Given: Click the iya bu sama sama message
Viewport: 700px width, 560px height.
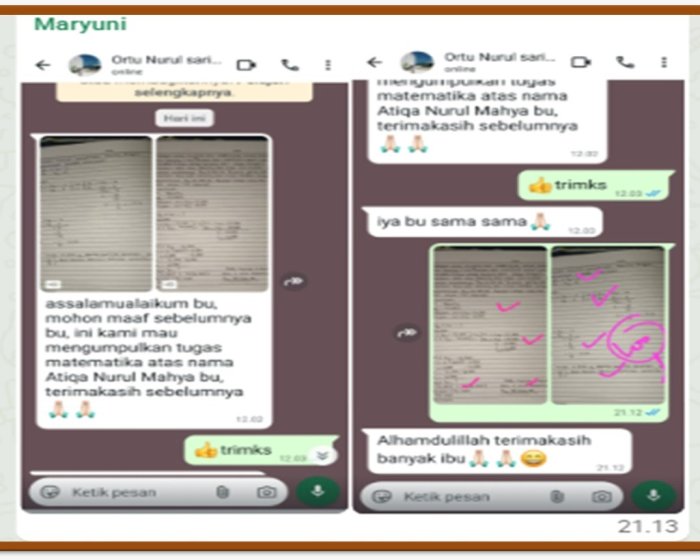Looking at the screenshot, I should pos(483,221).
